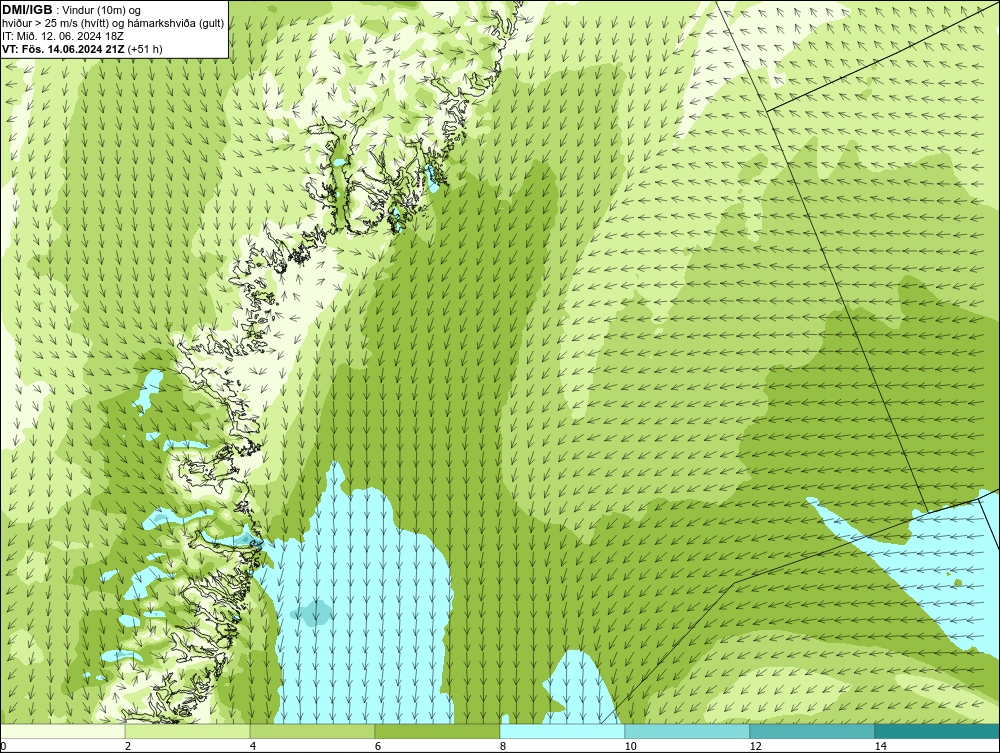Click the legend scale label 4
This screenshot has height=753, width=1000.
pos(253,747)
